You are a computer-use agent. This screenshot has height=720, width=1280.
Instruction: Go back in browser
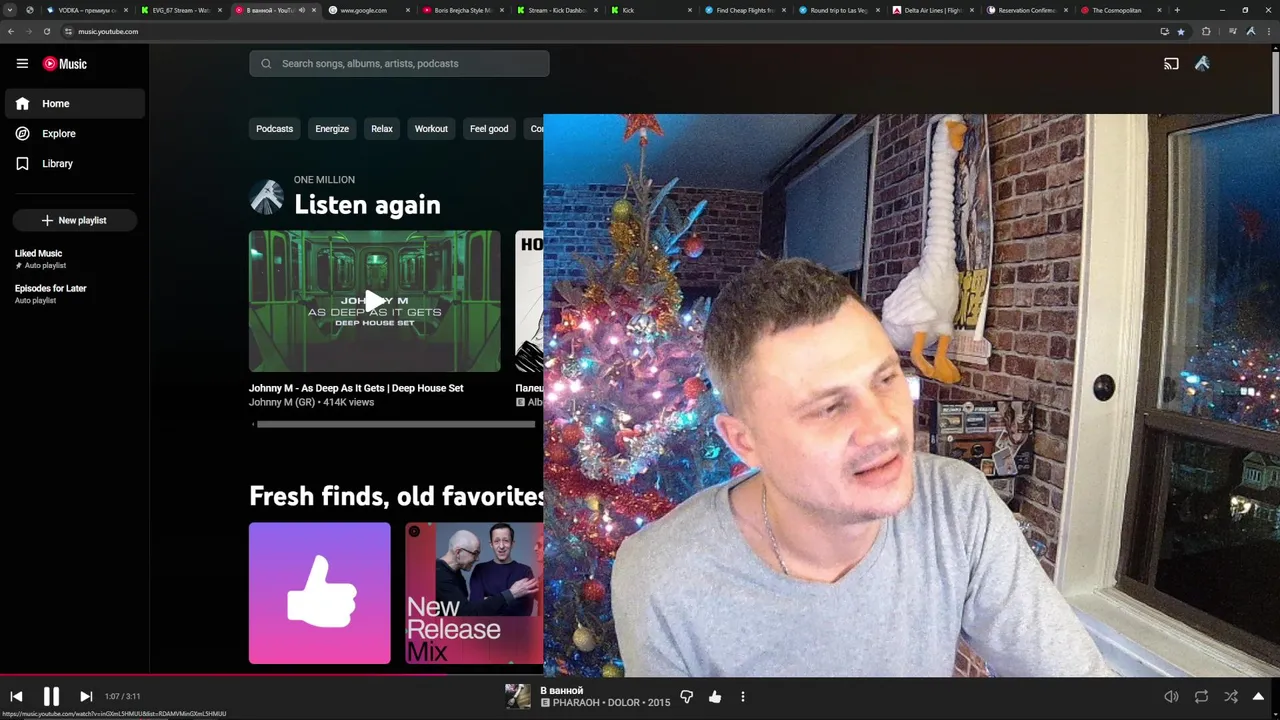point(11,31)
